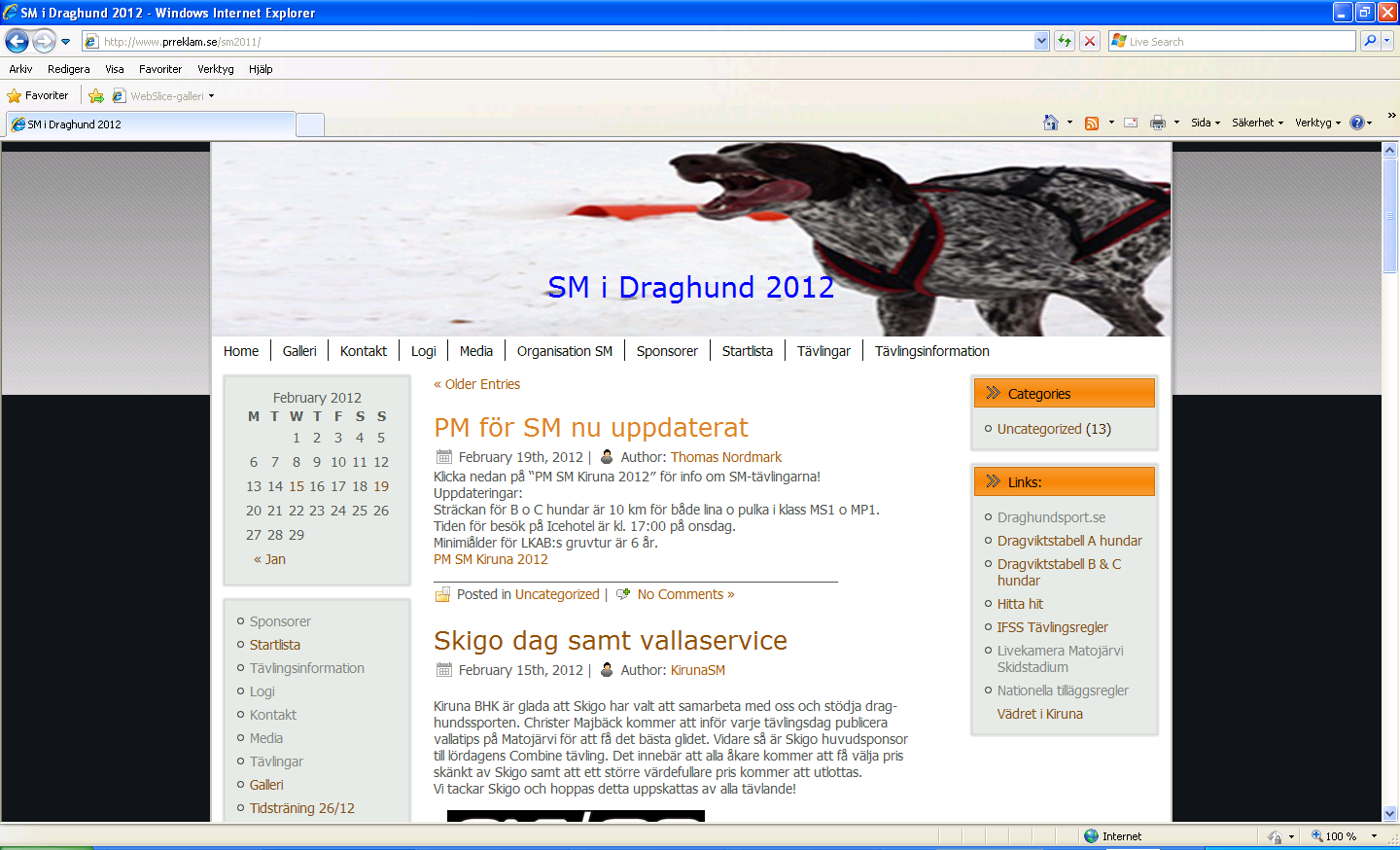Open the Tävlingsinformation navigation link
1400x850 pixels.
931,351
